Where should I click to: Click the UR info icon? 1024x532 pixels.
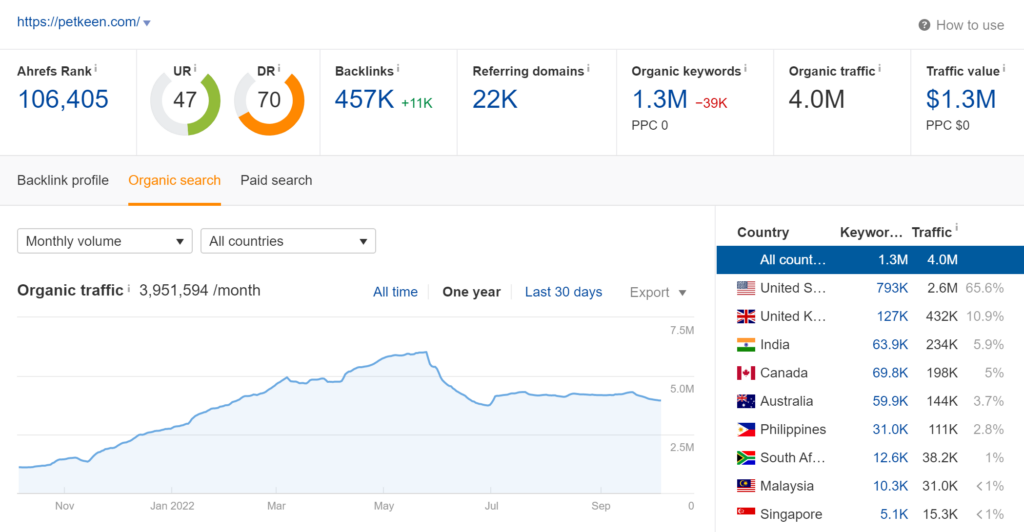point(195,68)
